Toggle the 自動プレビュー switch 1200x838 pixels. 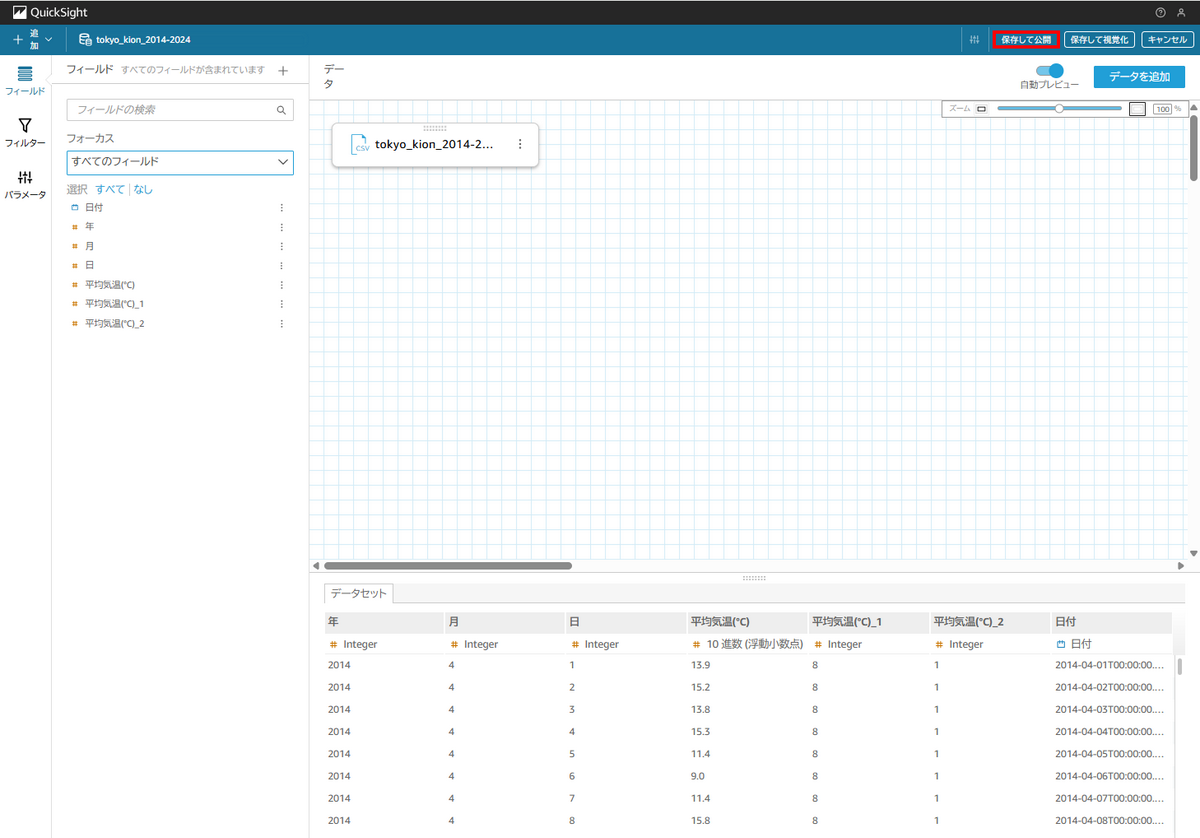click(1049, 71)
